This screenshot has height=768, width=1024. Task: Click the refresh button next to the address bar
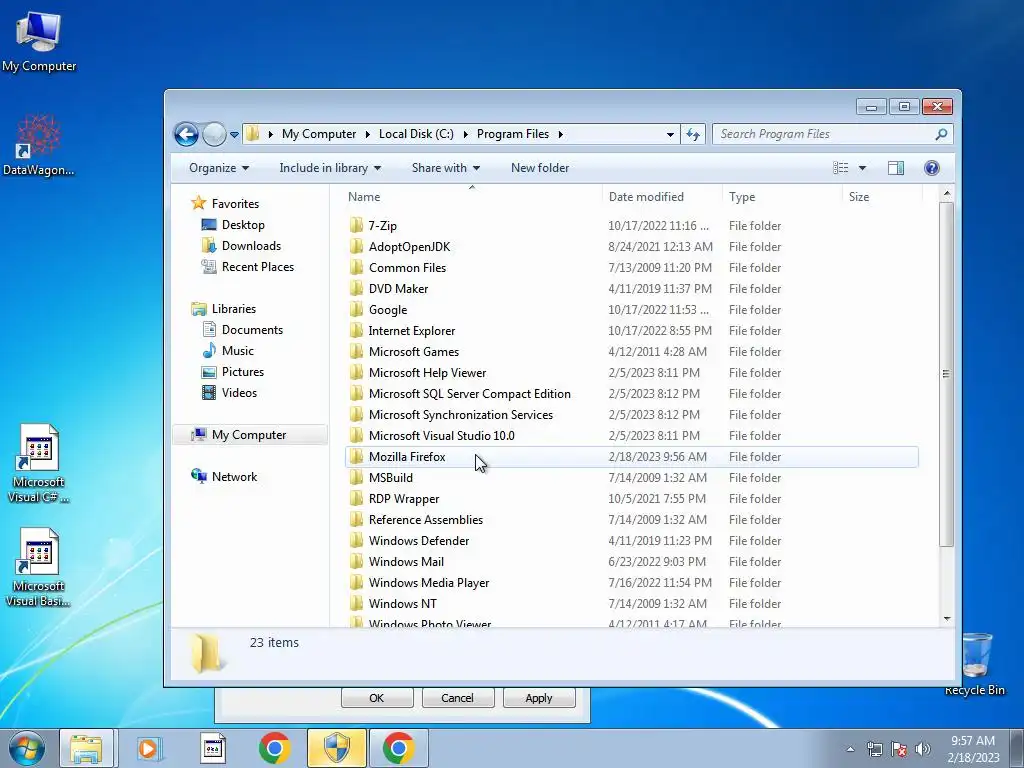tap(693, 135)
